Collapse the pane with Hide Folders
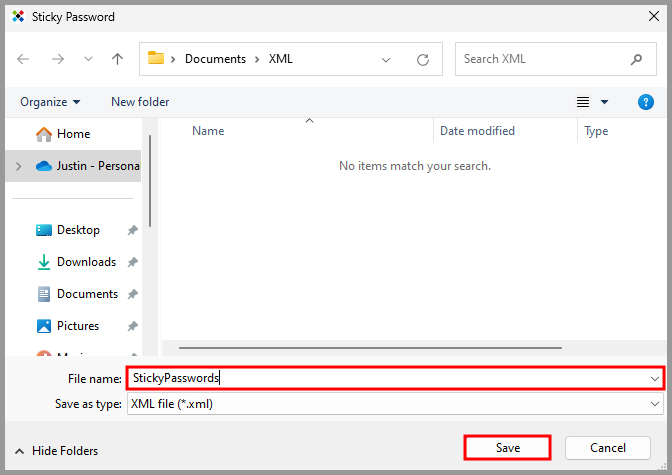Viewport: 672px width, 475px height. (x=56, y=451)
